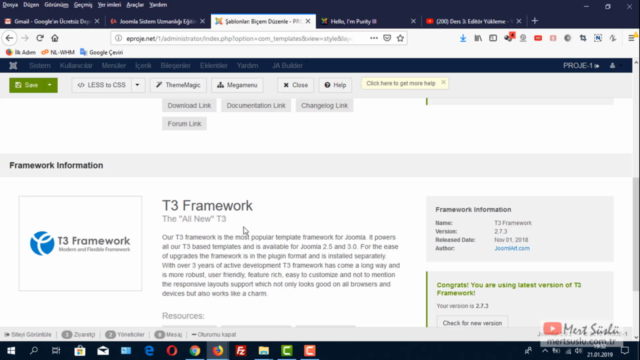
Task: Open Microsoft Store from taskbar
Action: pyautogui.click(x=80, y=351)
